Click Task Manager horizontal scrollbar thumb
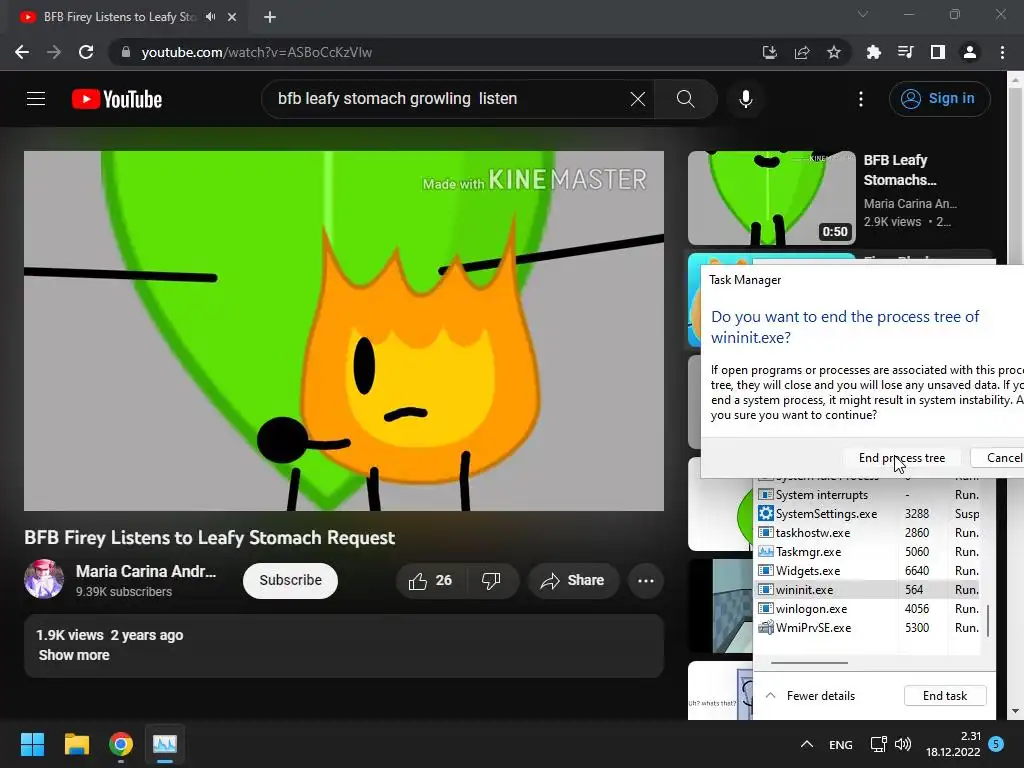 tap(809, 663)
